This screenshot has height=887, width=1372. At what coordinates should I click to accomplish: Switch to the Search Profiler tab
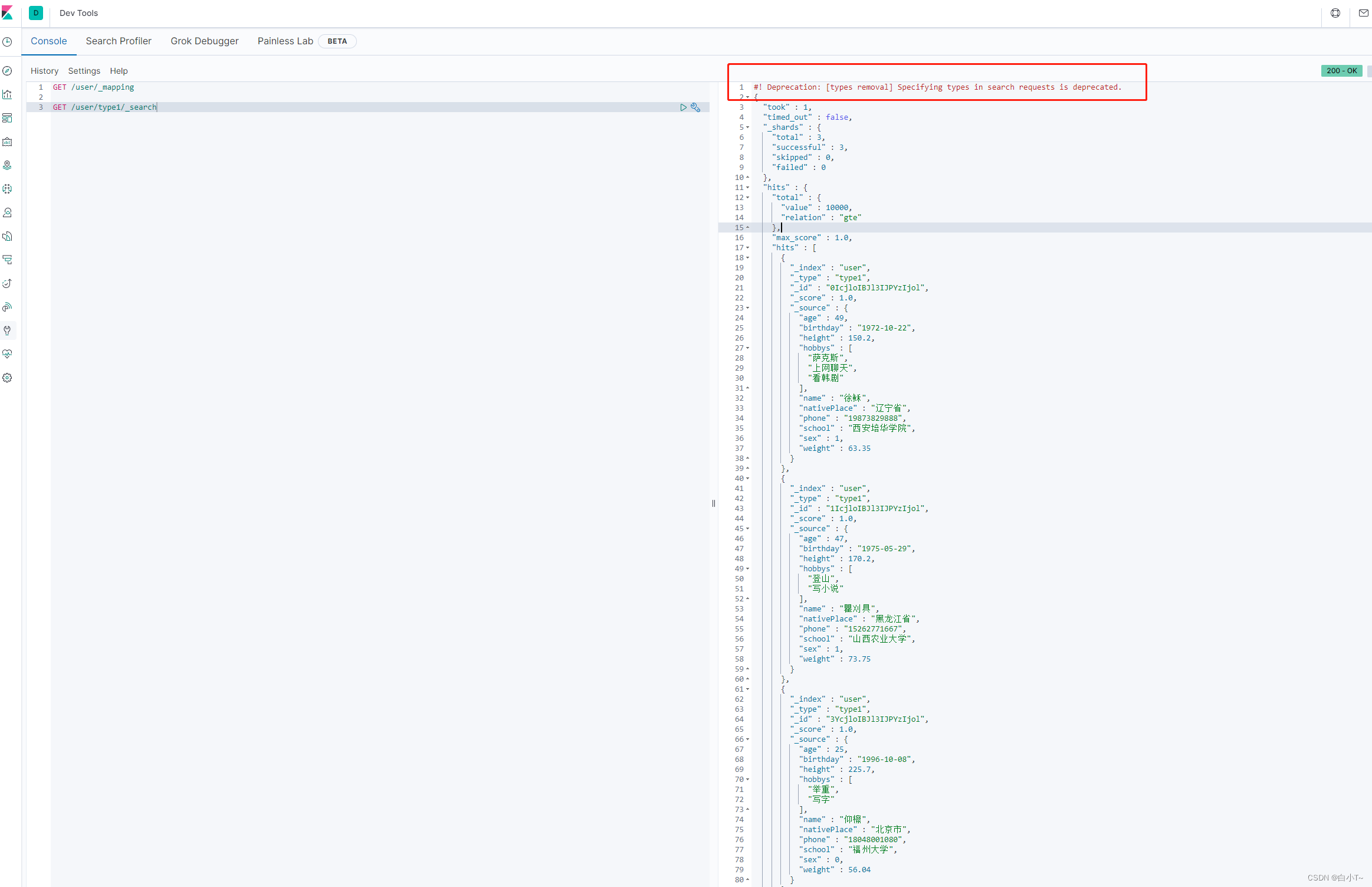pos(119,41)
